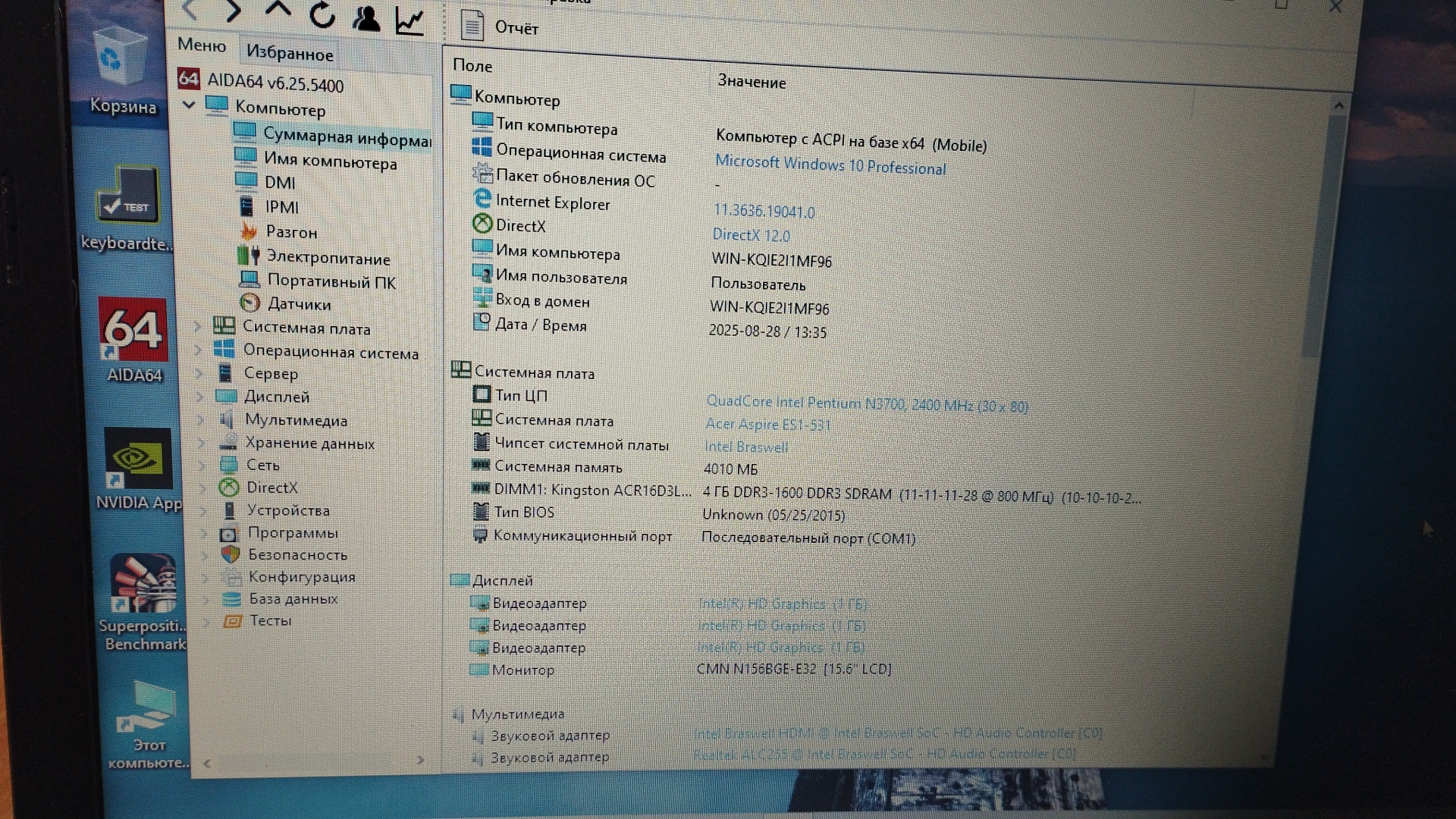The width and height of the screenshot is (1456, 819).
Task: Click the Значение column header
Action: coord(752,82)
